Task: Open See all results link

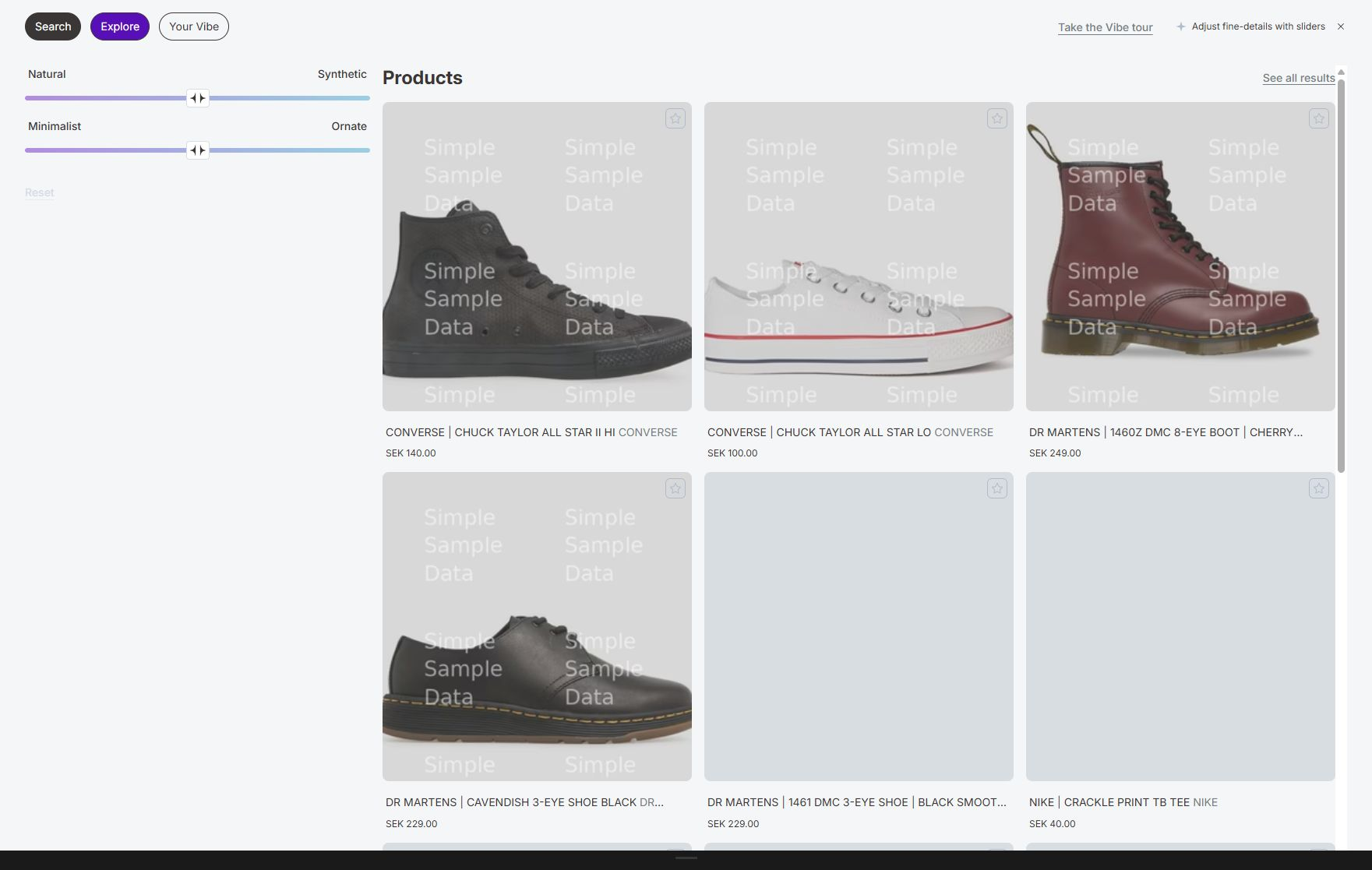Action: [x=1299, y=78]
